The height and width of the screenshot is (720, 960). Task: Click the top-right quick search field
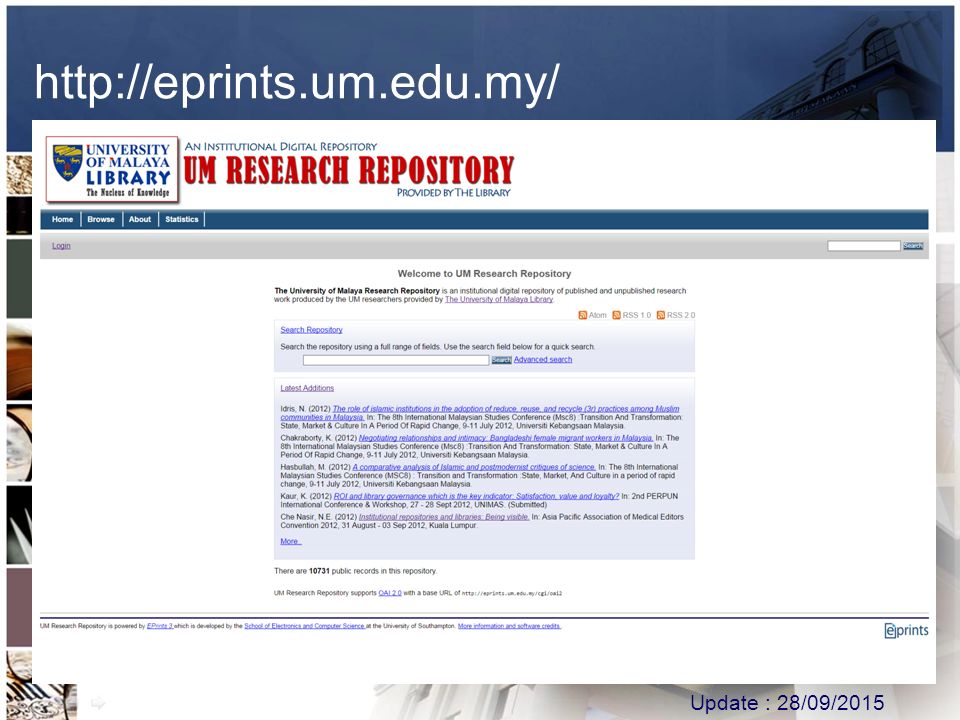(x=863, y=246)
